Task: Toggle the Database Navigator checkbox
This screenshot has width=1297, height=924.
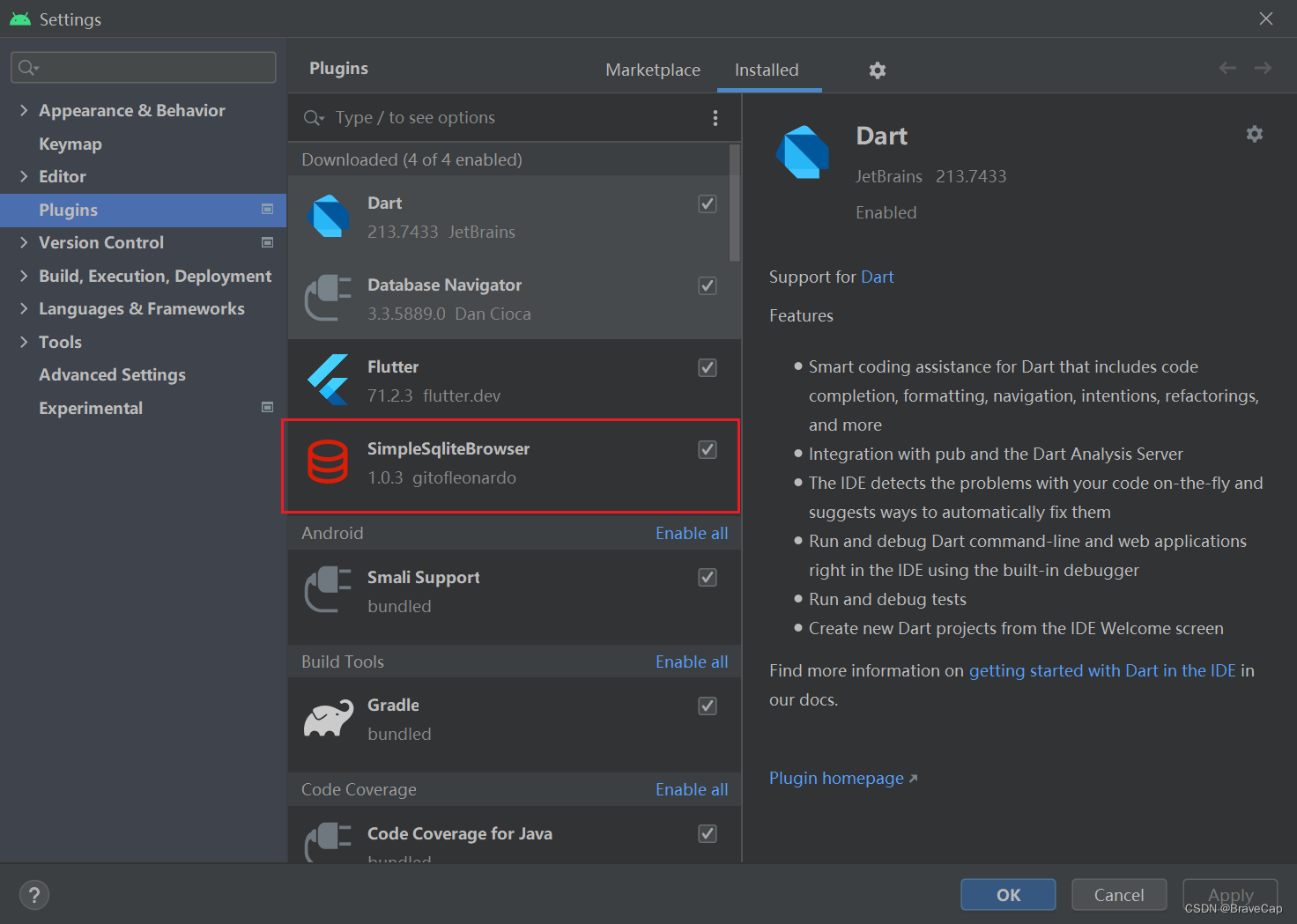Action: 708,286
